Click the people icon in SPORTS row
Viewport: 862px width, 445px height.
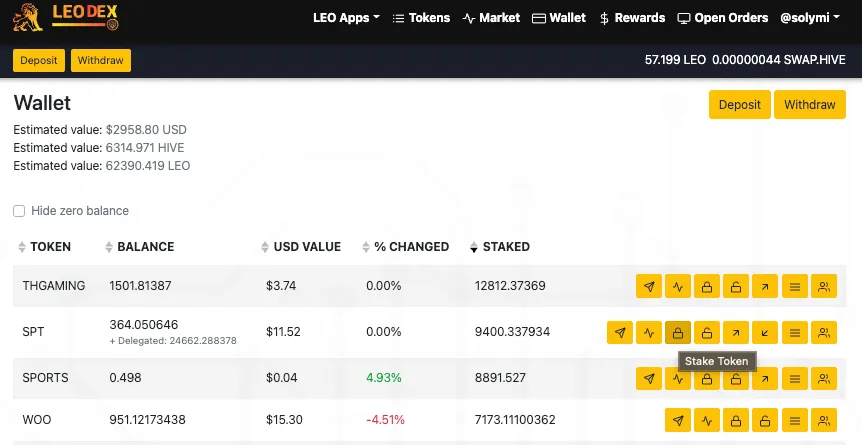[824, 378]
